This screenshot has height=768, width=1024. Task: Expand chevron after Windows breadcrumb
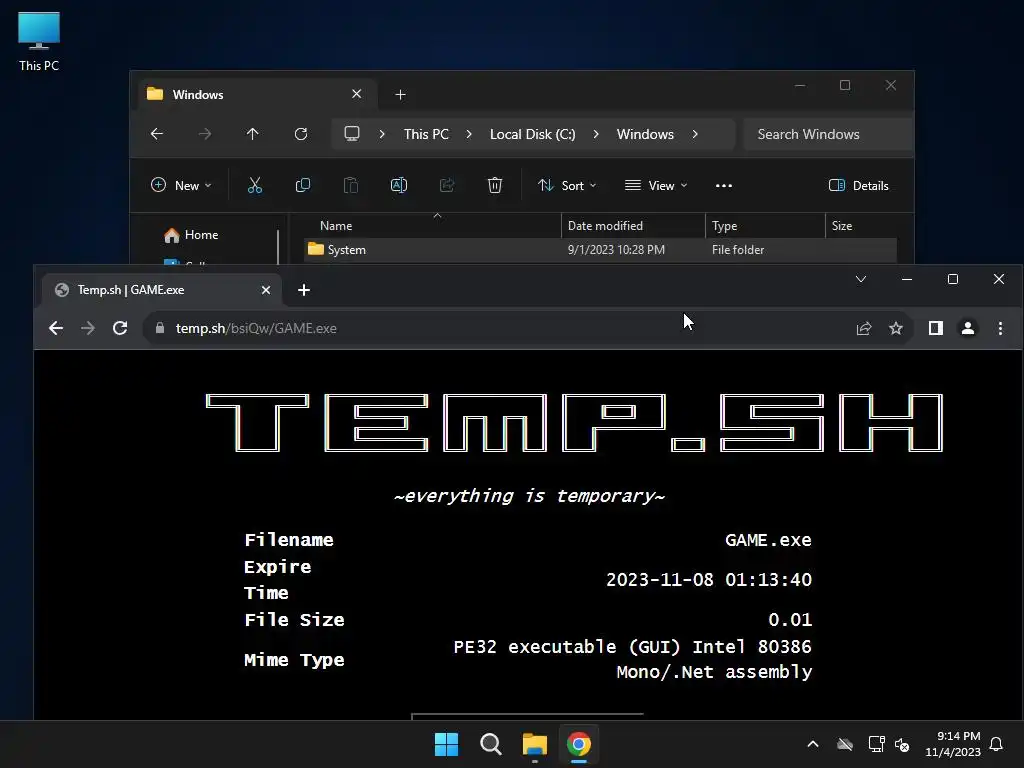(695, 134)
